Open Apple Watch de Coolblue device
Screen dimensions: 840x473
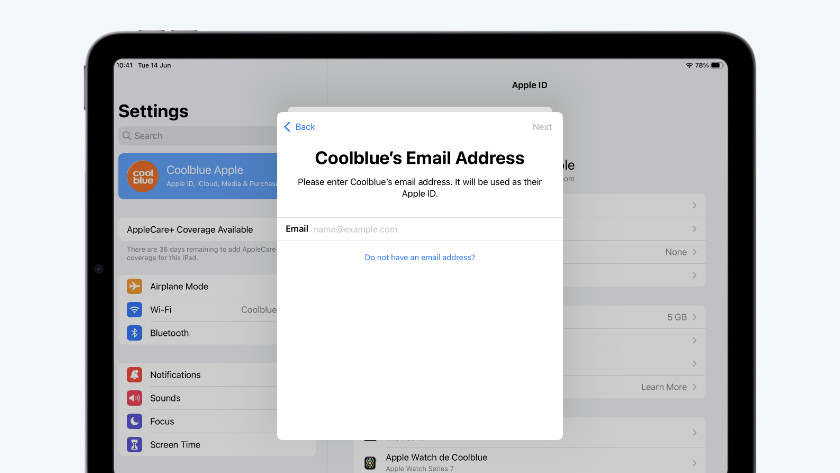point(529,462)
